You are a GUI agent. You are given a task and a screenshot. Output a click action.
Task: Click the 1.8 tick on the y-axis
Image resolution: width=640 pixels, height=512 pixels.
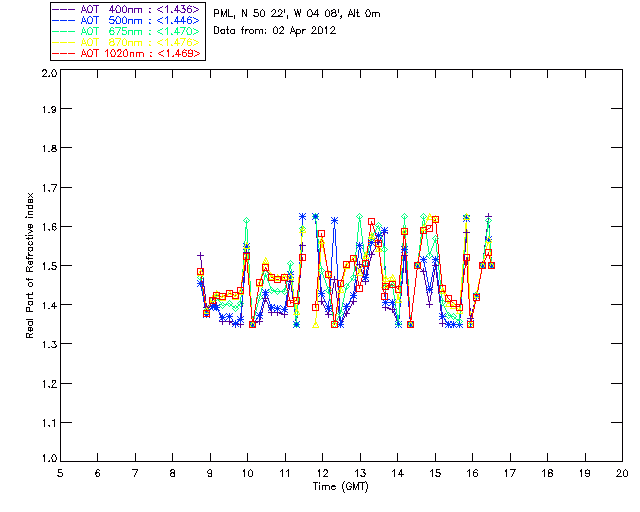[x=48, y=151]
